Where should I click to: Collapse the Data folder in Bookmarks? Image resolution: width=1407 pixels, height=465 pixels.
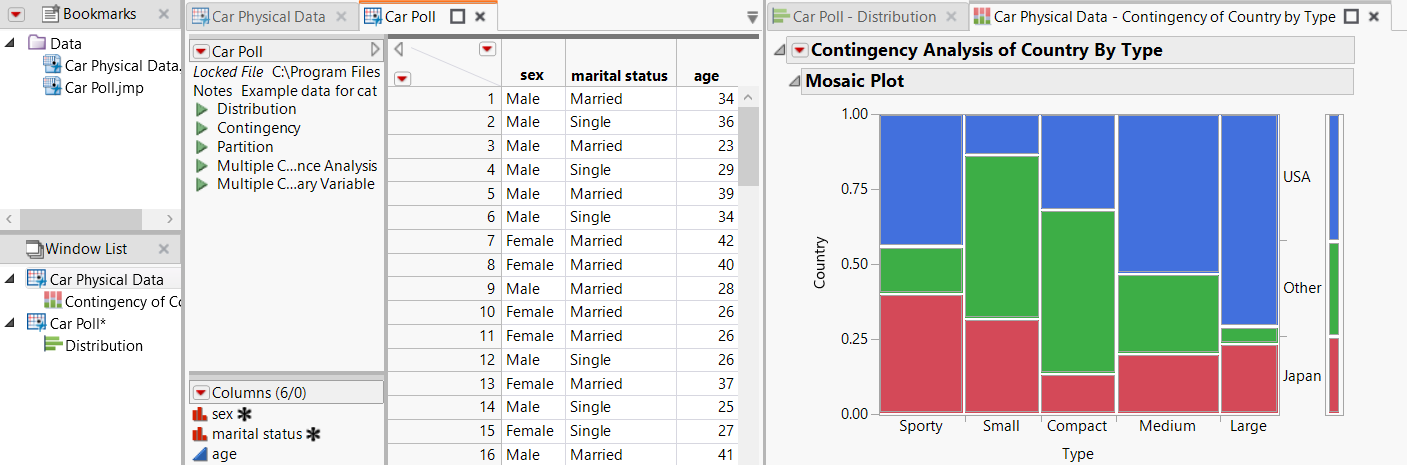11,43
